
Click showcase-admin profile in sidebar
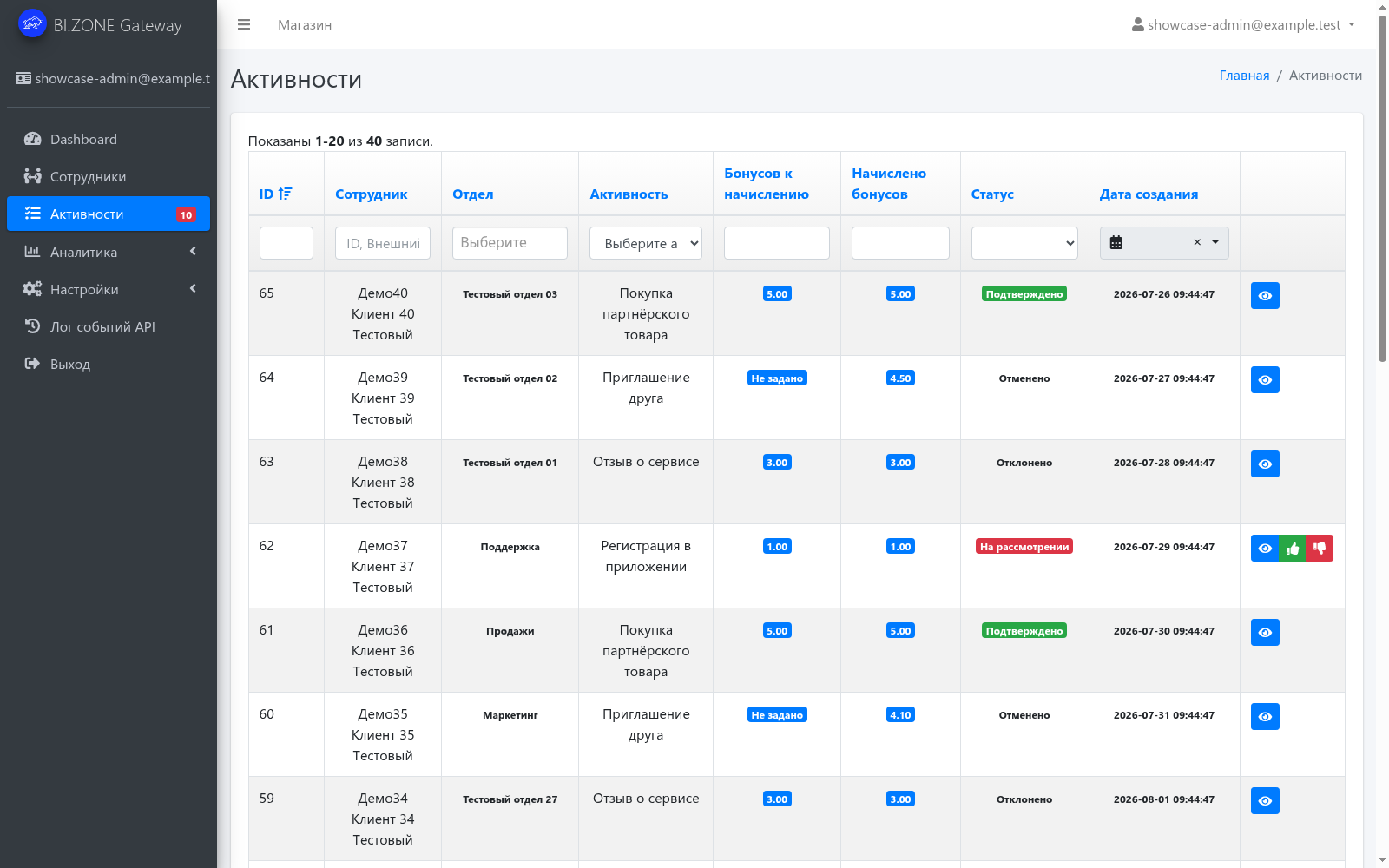coord(113,78)
